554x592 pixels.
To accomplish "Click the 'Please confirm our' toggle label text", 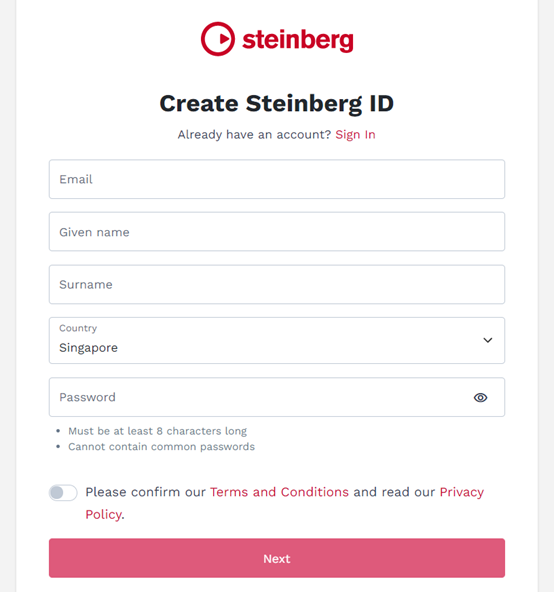I will (x=145, y=492).
